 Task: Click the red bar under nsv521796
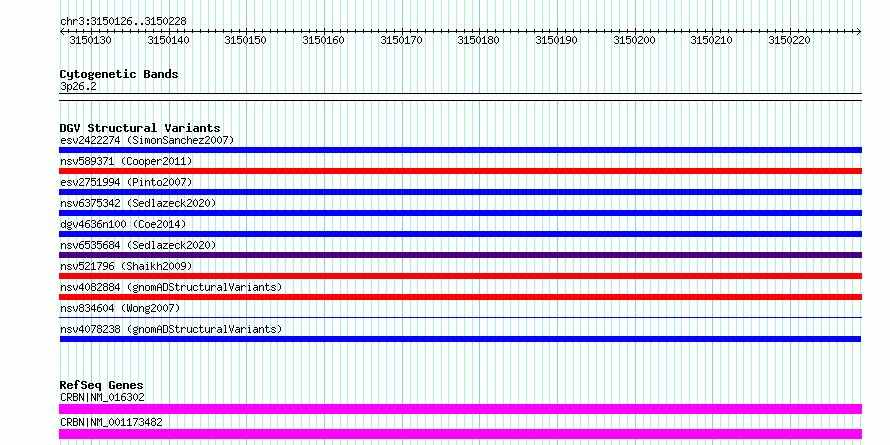click(x=460, y=276)
